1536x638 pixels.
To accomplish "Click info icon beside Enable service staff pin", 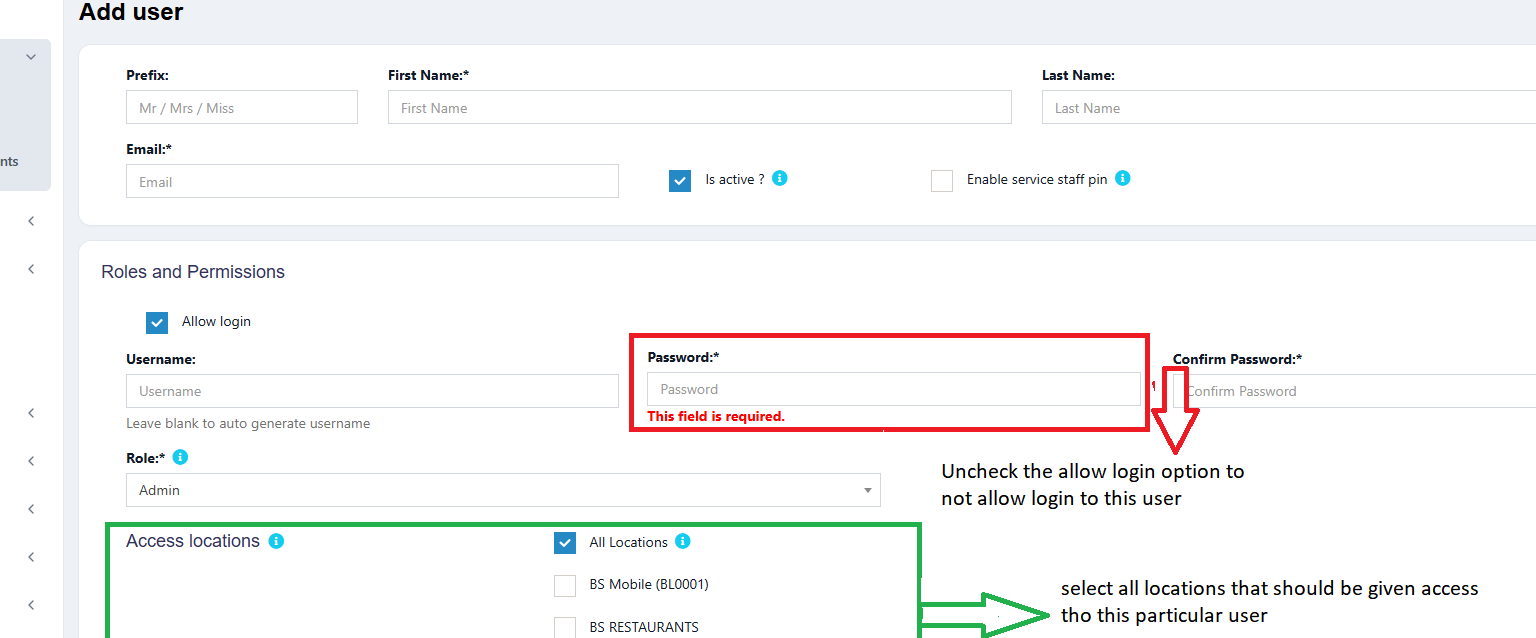I will tap(1122, 178).
